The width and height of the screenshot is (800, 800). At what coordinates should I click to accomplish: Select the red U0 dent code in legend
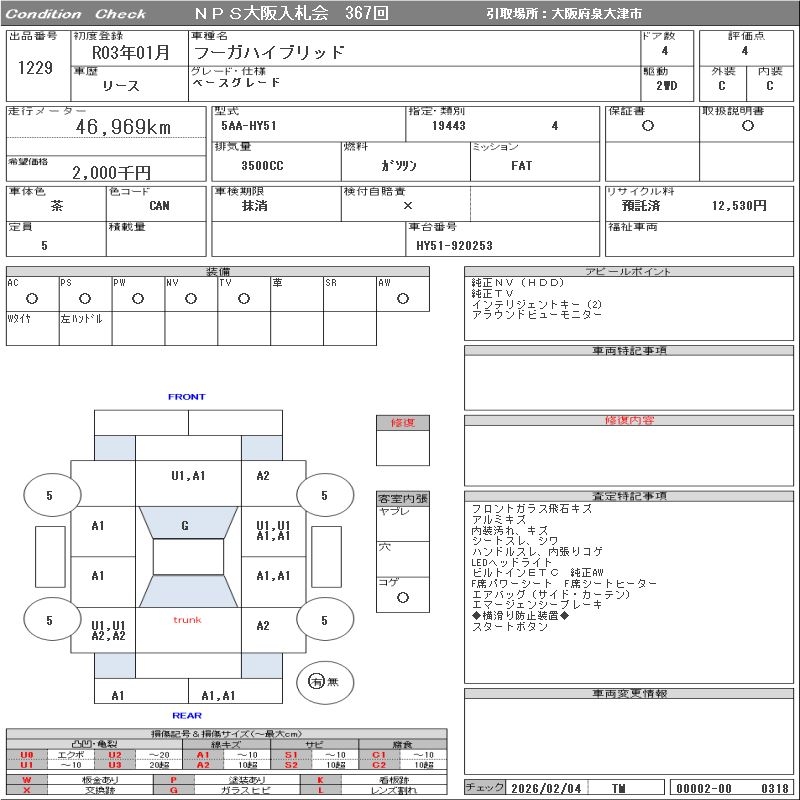(x=27, y=755)
